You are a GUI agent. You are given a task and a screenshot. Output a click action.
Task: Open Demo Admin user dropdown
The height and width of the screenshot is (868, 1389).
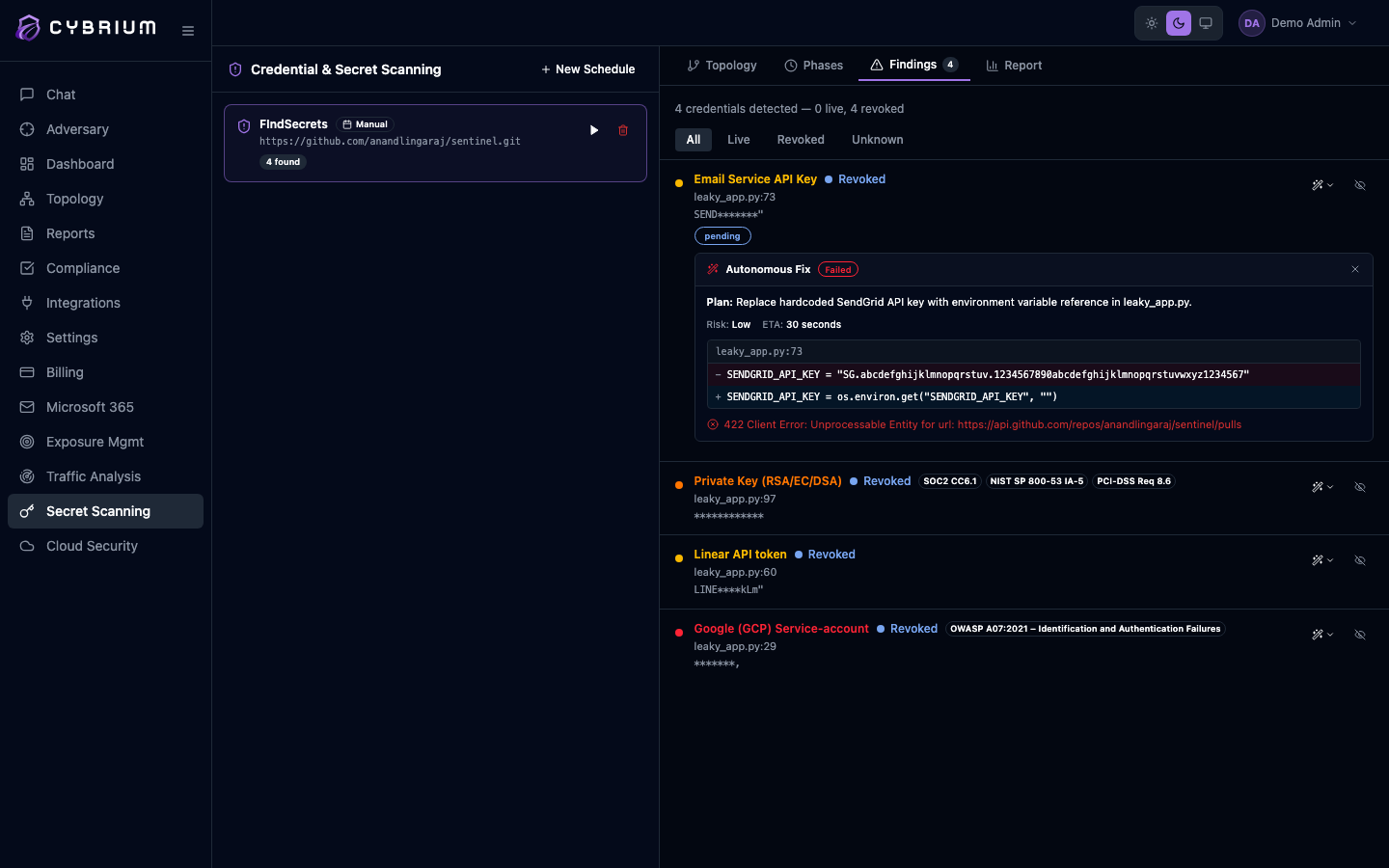pyautogui.click(x=1299, y=23)
